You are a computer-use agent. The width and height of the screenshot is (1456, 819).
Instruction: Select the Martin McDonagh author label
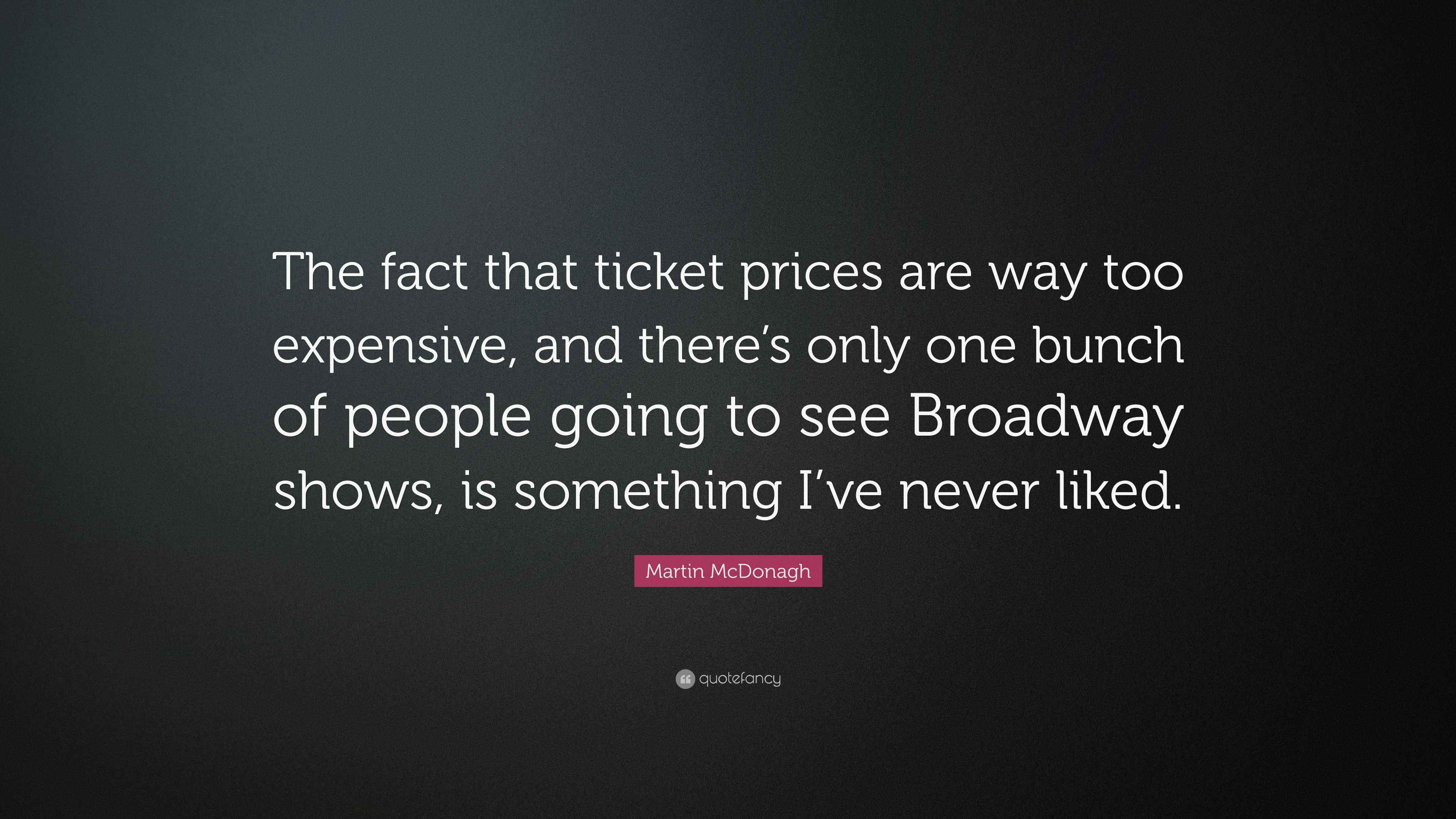(728, 571)
